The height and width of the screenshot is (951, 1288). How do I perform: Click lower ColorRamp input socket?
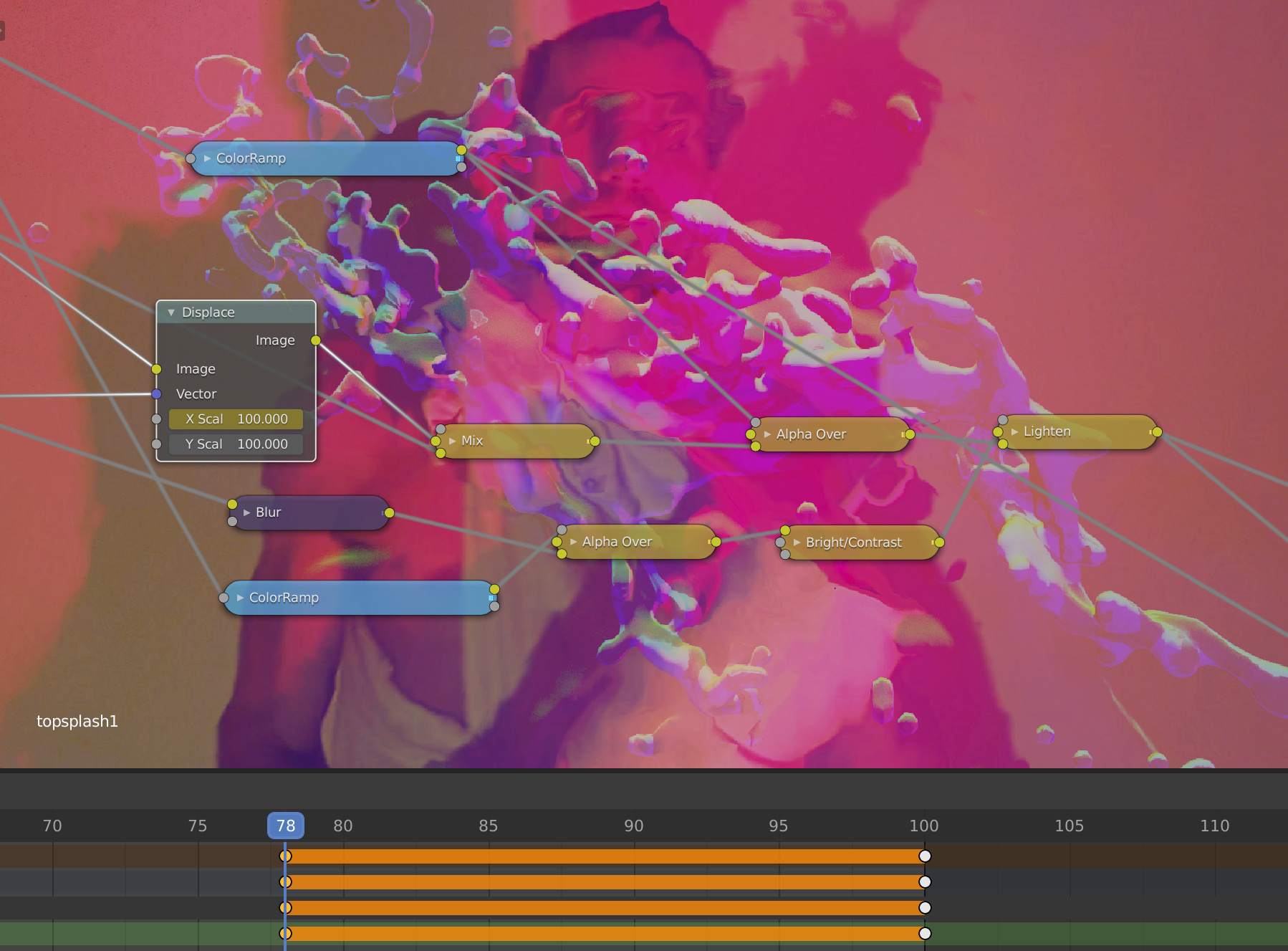(x=224, y=598)
